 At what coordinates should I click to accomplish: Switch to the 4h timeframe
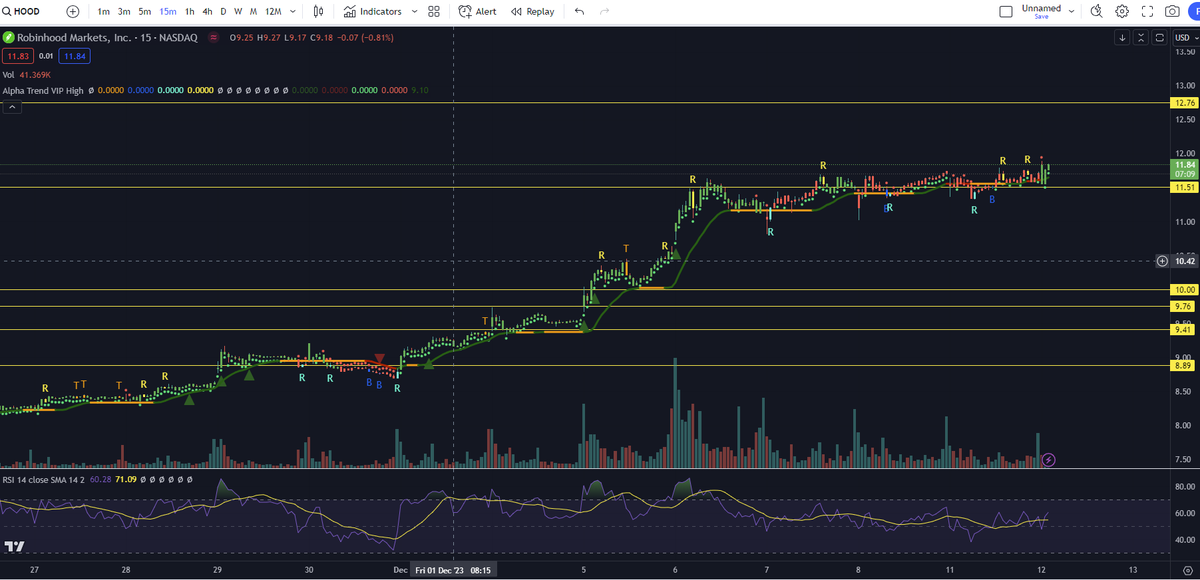point(207,11)
